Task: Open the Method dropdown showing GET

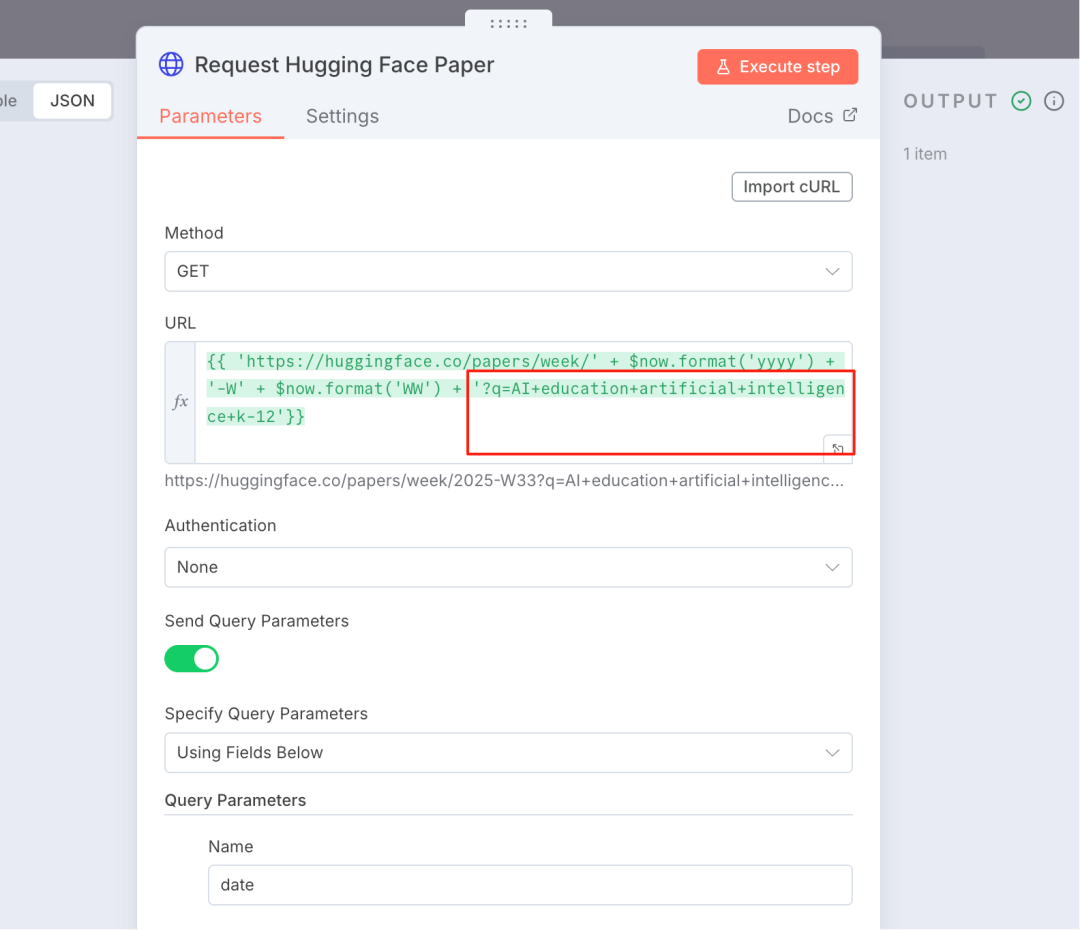Action: [x=508, y=271]
